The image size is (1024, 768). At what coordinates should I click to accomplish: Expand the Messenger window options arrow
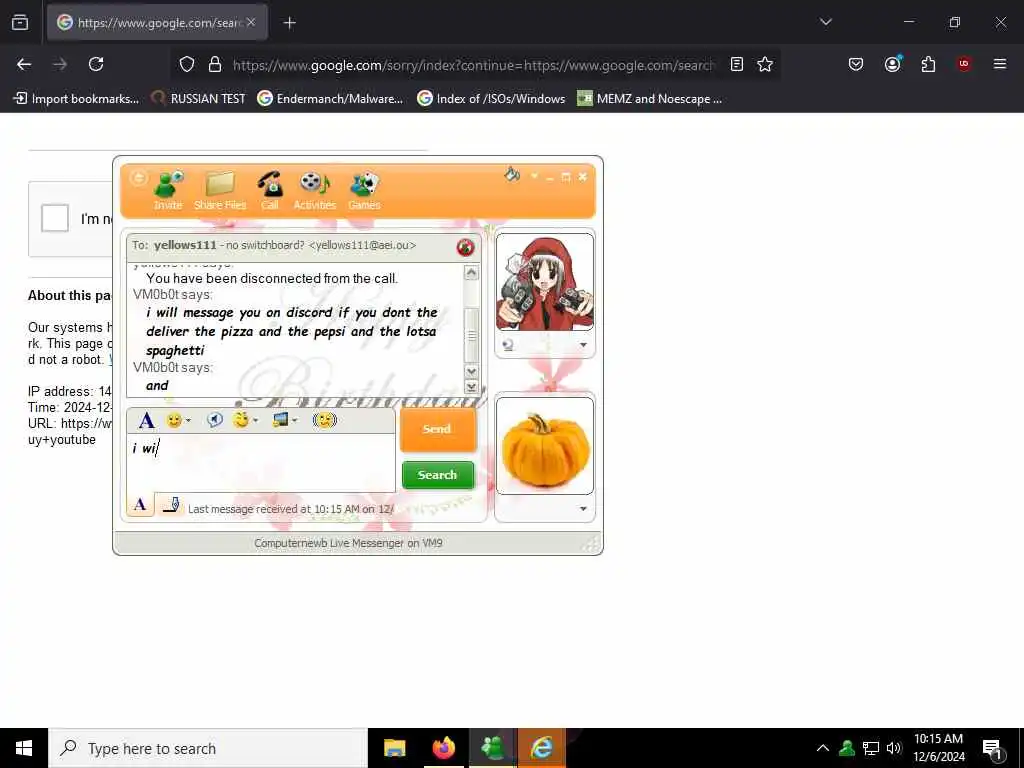pos(534,176)
